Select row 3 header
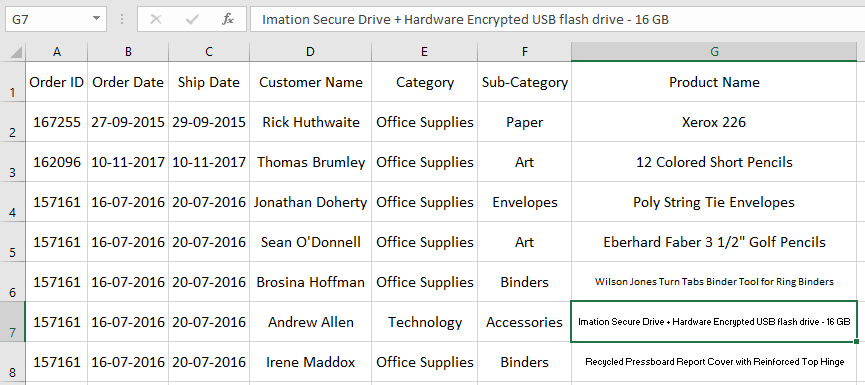Screen dimensions: 865x385 (13, 162)
